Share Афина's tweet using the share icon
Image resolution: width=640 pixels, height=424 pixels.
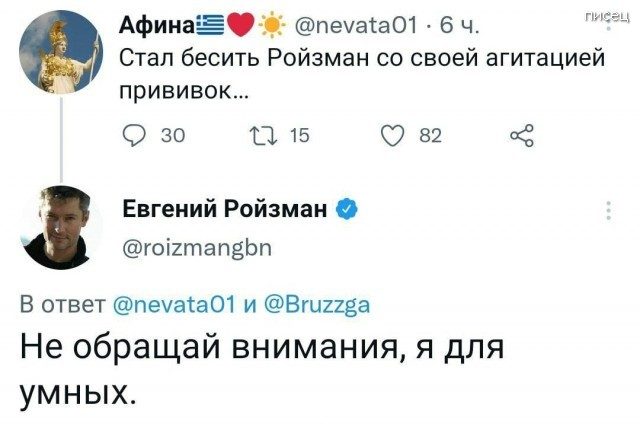pos(521,137)
